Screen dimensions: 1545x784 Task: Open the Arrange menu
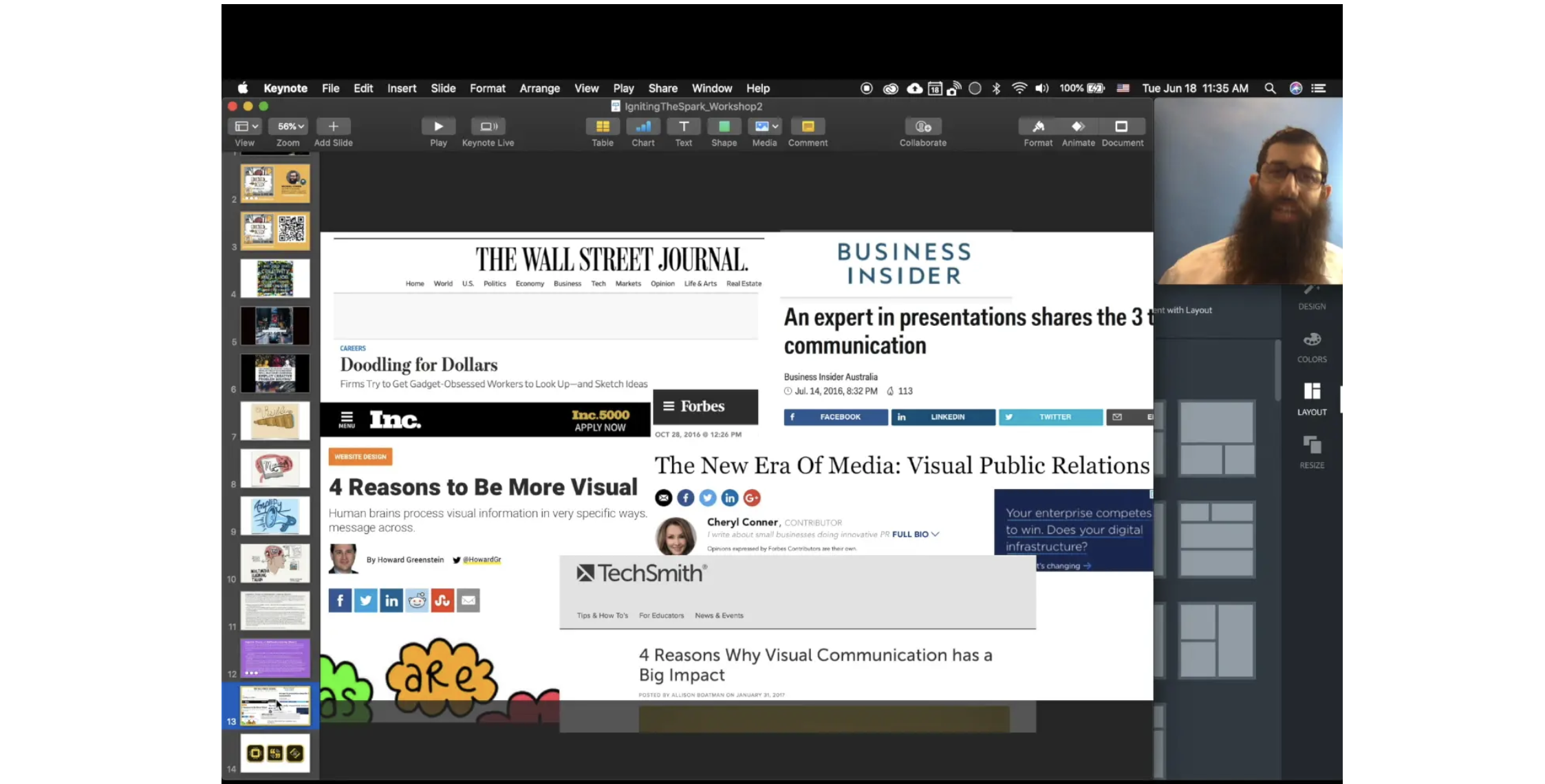(540, 88)
